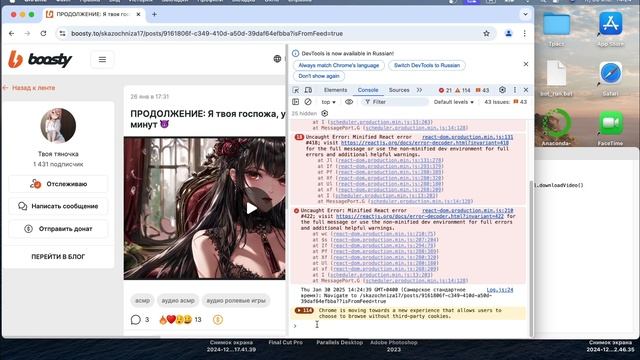Open Chrome's three-dot menu
Screen dimensions: 640x360
pyautogui.click(x=524, y=33)
